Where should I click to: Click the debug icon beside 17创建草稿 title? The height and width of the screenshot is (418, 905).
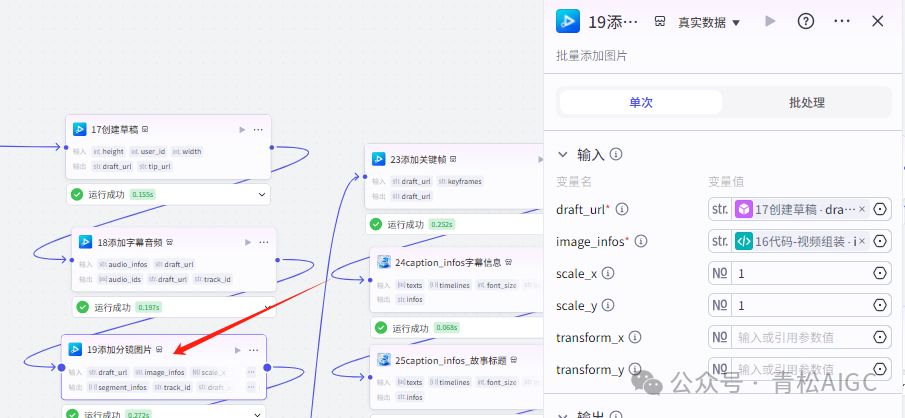[145, 129]
